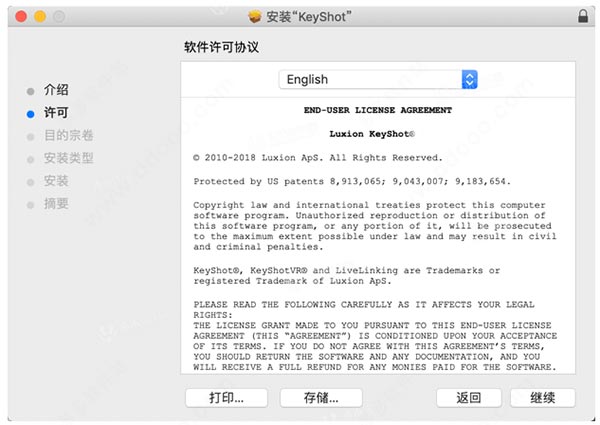Click the 软件许可协议 heading
600x425 pixels.
tap(221, 47)
